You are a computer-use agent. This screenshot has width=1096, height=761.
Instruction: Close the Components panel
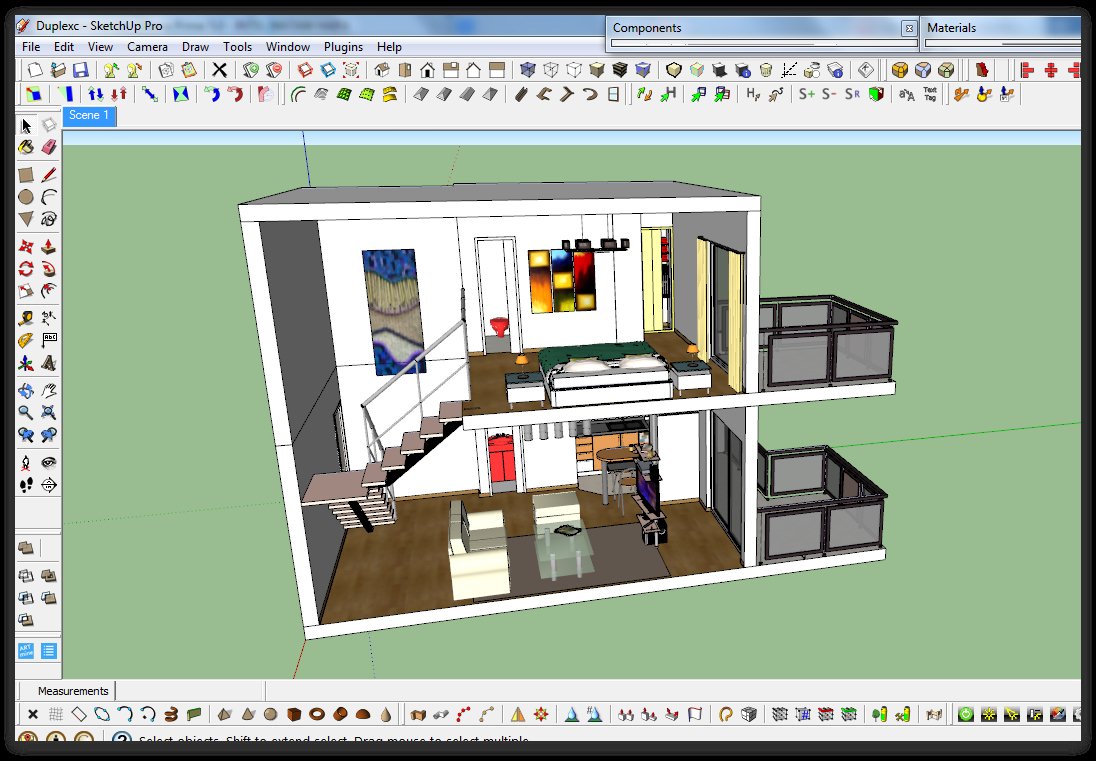point(908,28)
